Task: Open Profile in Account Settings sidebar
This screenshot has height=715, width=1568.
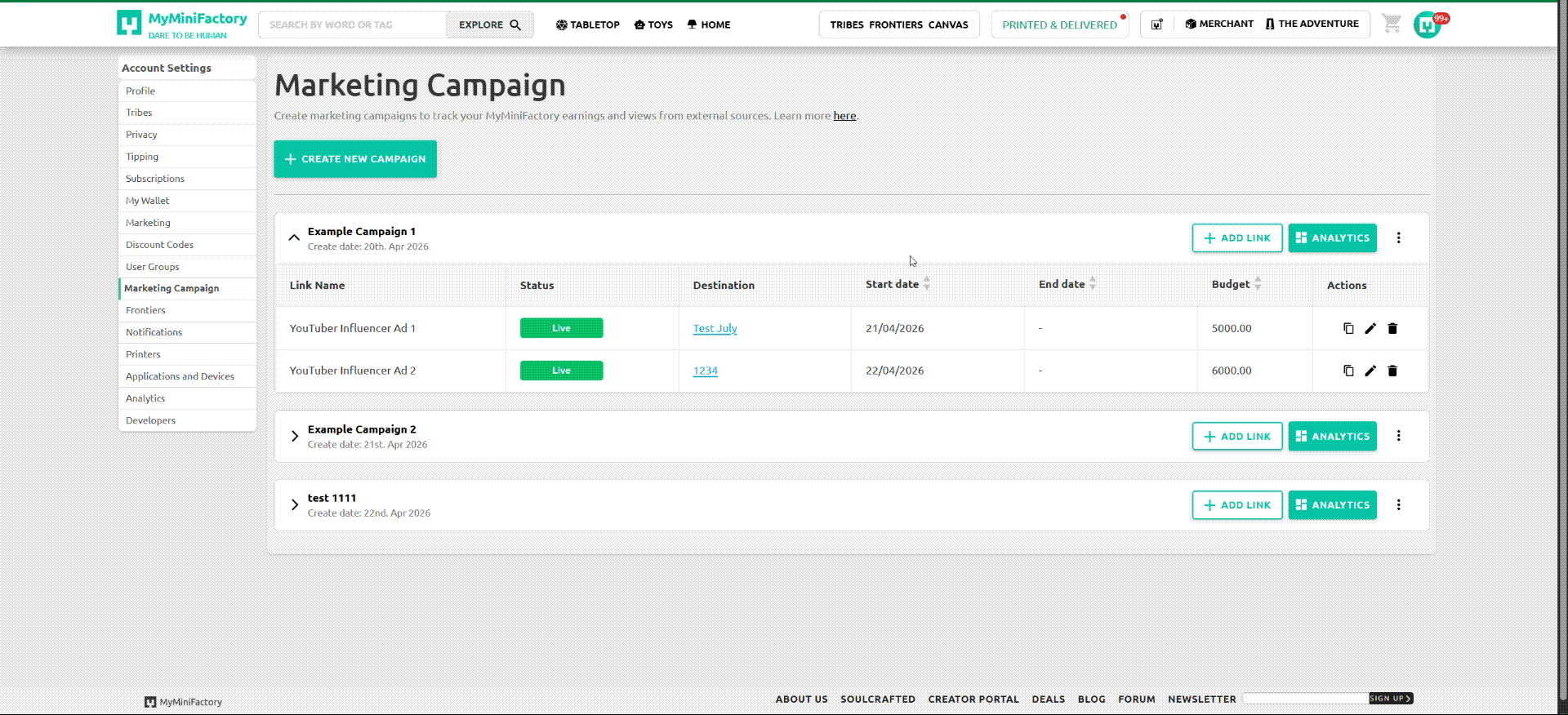Action: (x=187, y=91)
